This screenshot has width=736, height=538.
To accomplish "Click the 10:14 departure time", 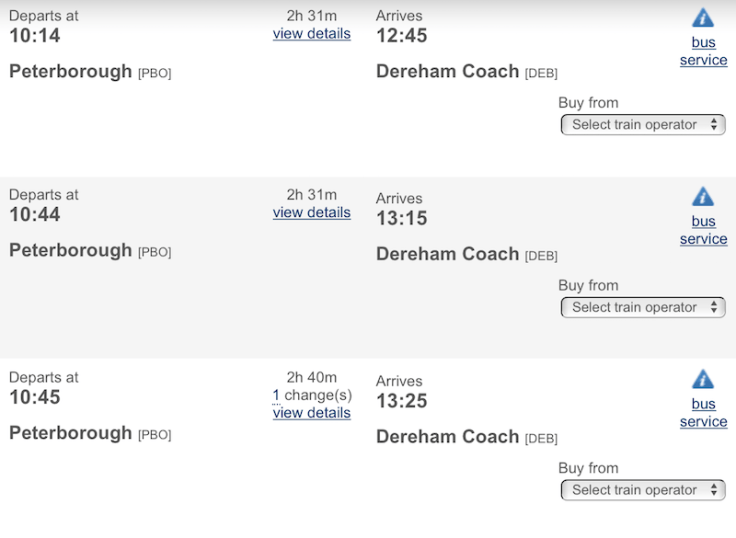I will click(35, 36).
